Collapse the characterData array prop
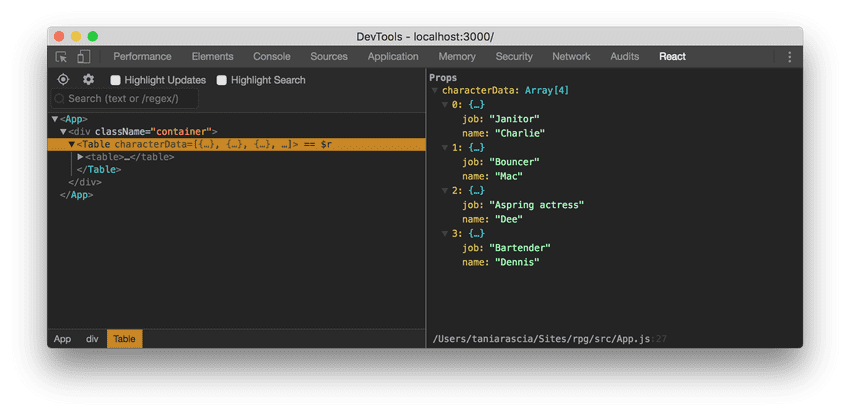The width and height of the screenshot is (850, 415). pos(434,91)
